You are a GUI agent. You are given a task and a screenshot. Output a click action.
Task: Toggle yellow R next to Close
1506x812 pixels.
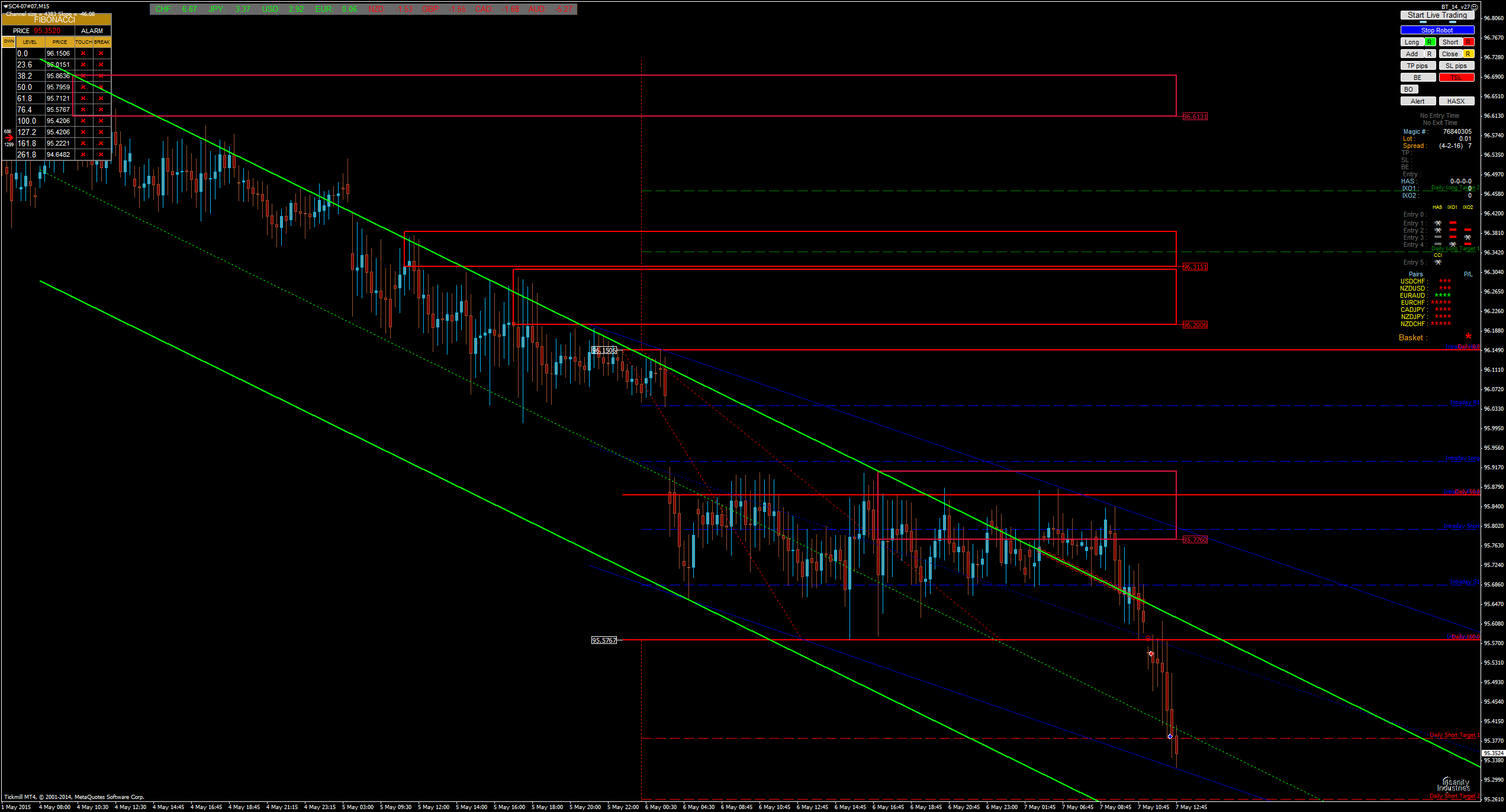click(1469, 54)
